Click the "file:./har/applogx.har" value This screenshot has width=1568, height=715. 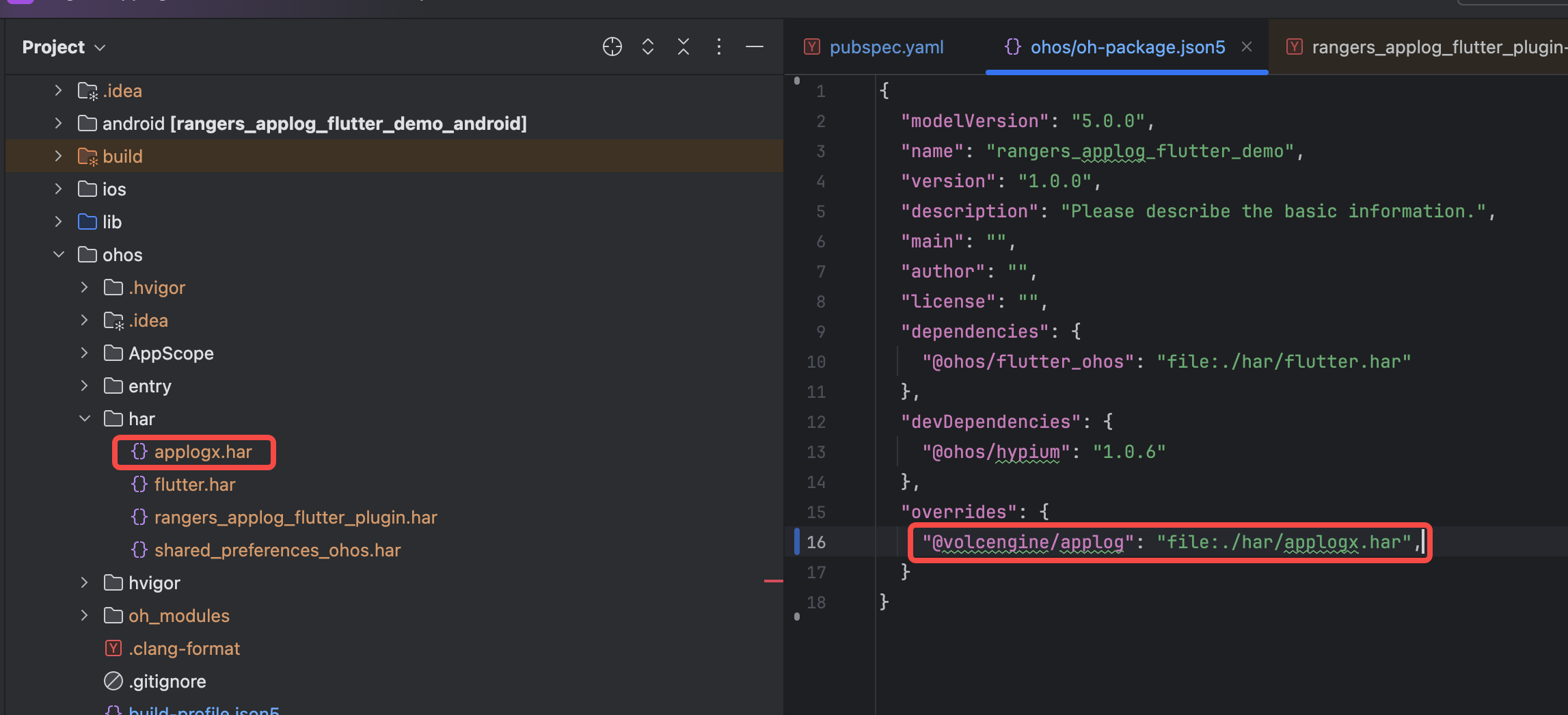click(1284, 542)
